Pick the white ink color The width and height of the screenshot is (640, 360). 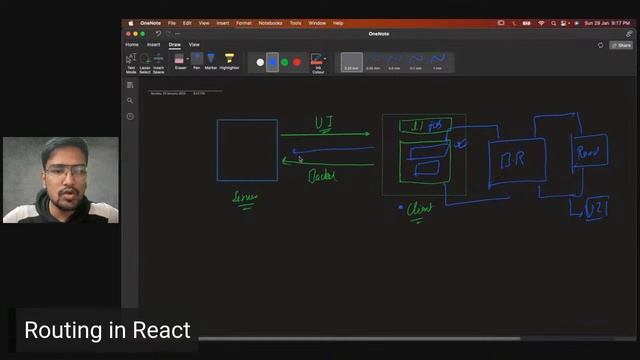point(260,62)
